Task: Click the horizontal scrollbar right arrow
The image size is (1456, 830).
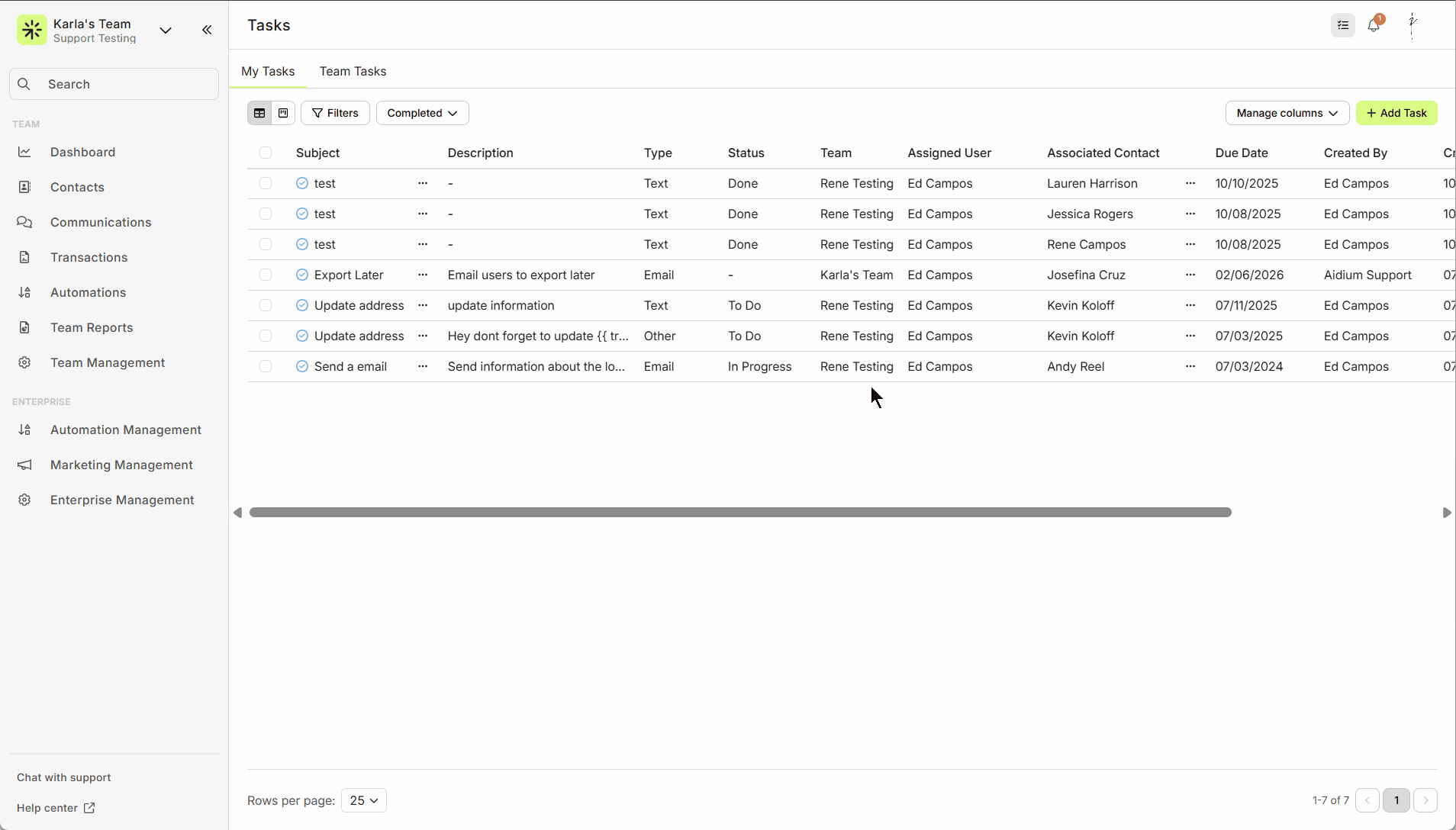Action: pos(1446,513)
